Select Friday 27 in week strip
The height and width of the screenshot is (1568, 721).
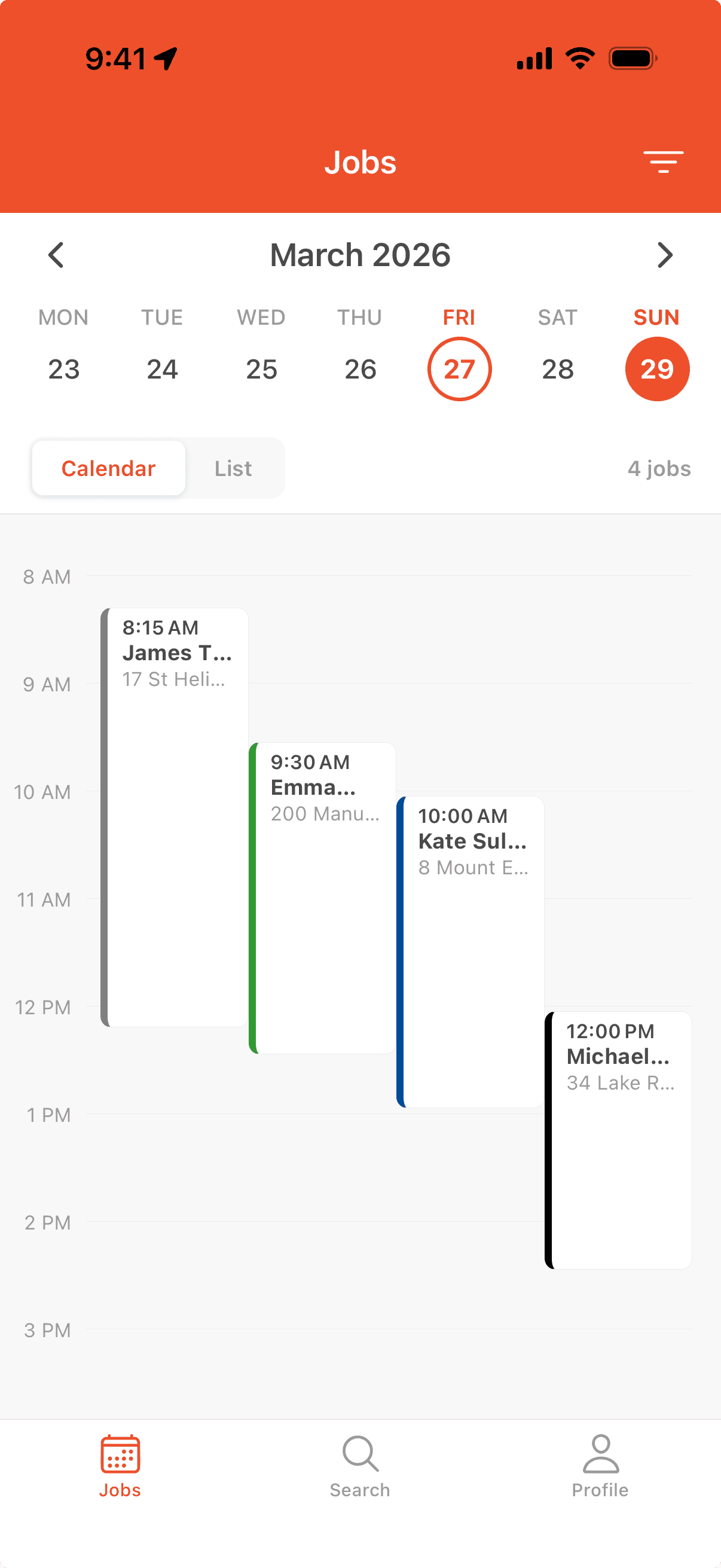pyautogui.click(x=459, y=369)
